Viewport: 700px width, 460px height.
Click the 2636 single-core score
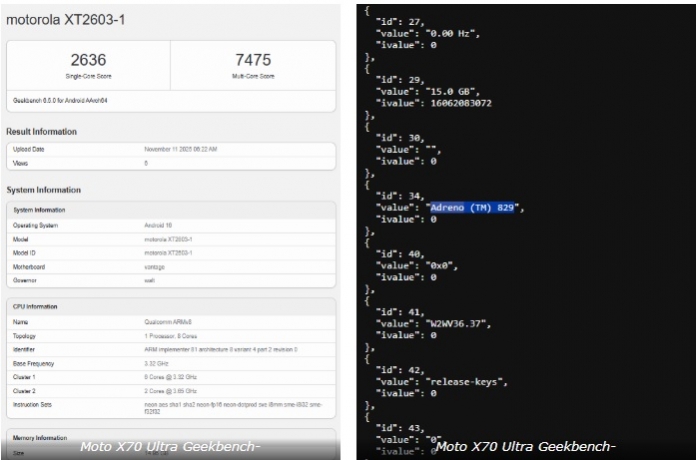(88, 60)
